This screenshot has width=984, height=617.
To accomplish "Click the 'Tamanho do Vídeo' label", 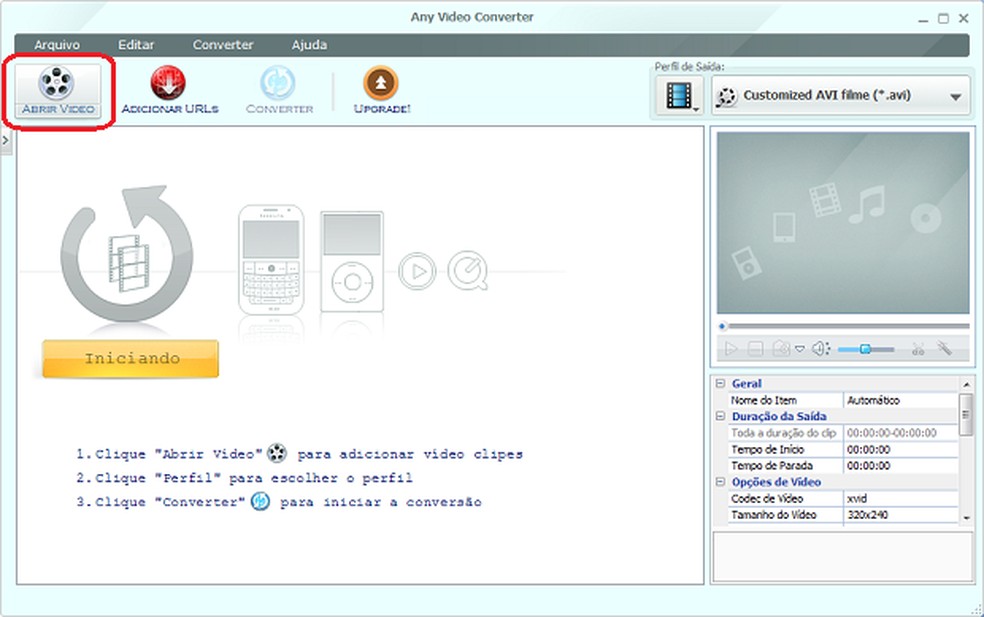I will (774, 515).
